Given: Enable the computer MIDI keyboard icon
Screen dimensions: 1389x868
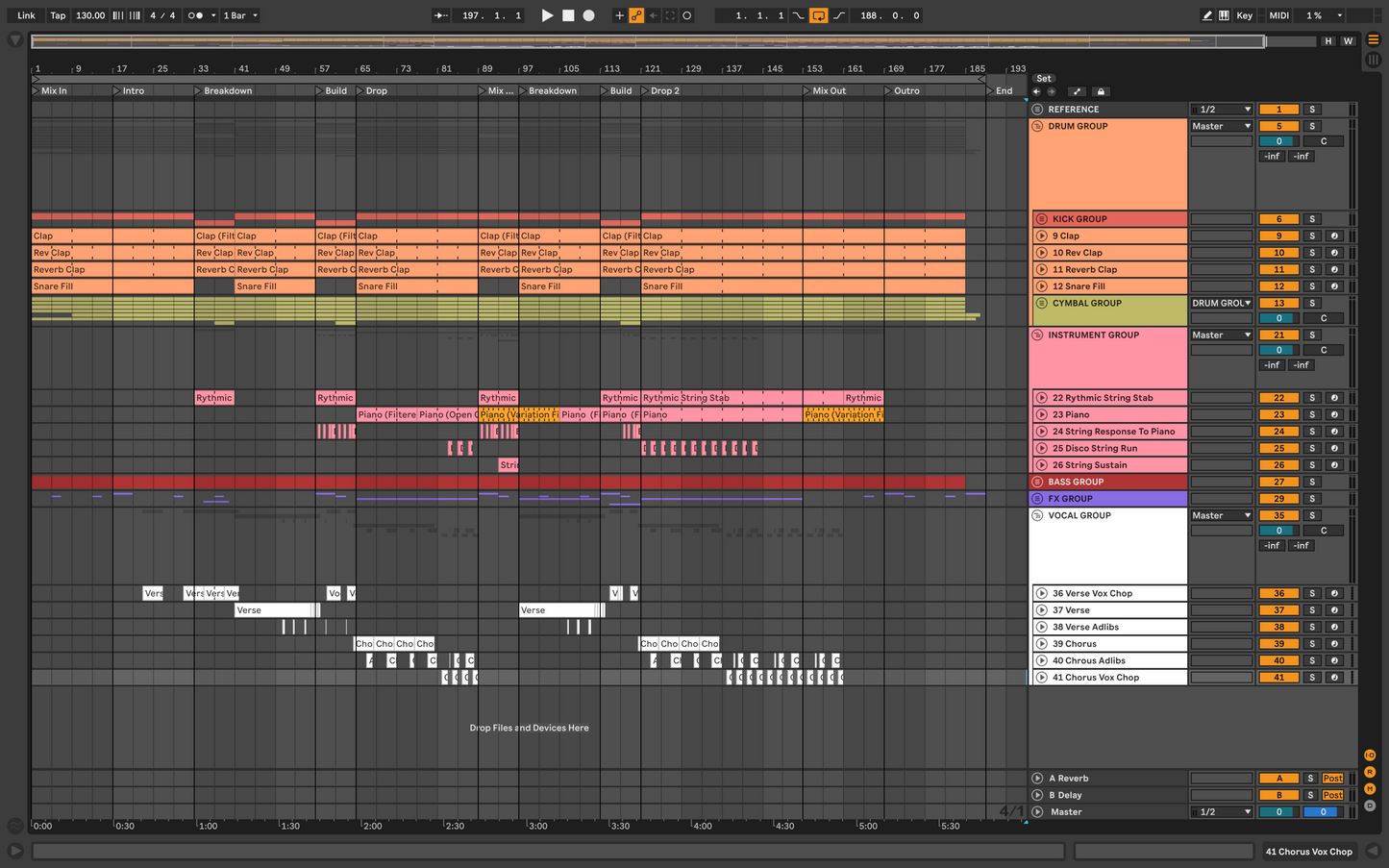Looking at the screenshot, I should (x=1224, y=15).
